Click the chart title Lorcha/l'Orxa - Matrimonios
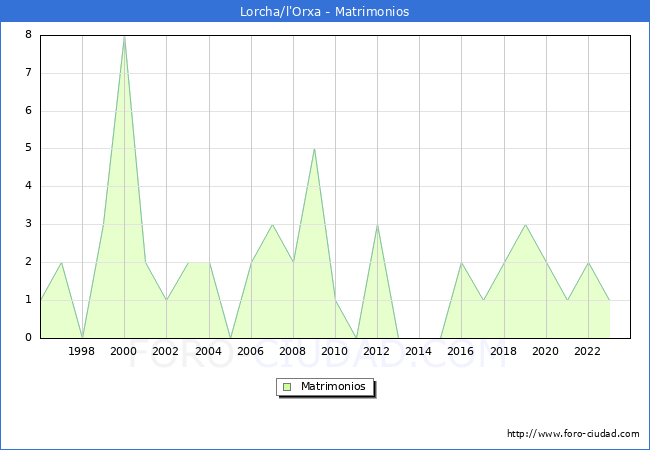This screenshot has width=650, height=450. coord(325,12)
